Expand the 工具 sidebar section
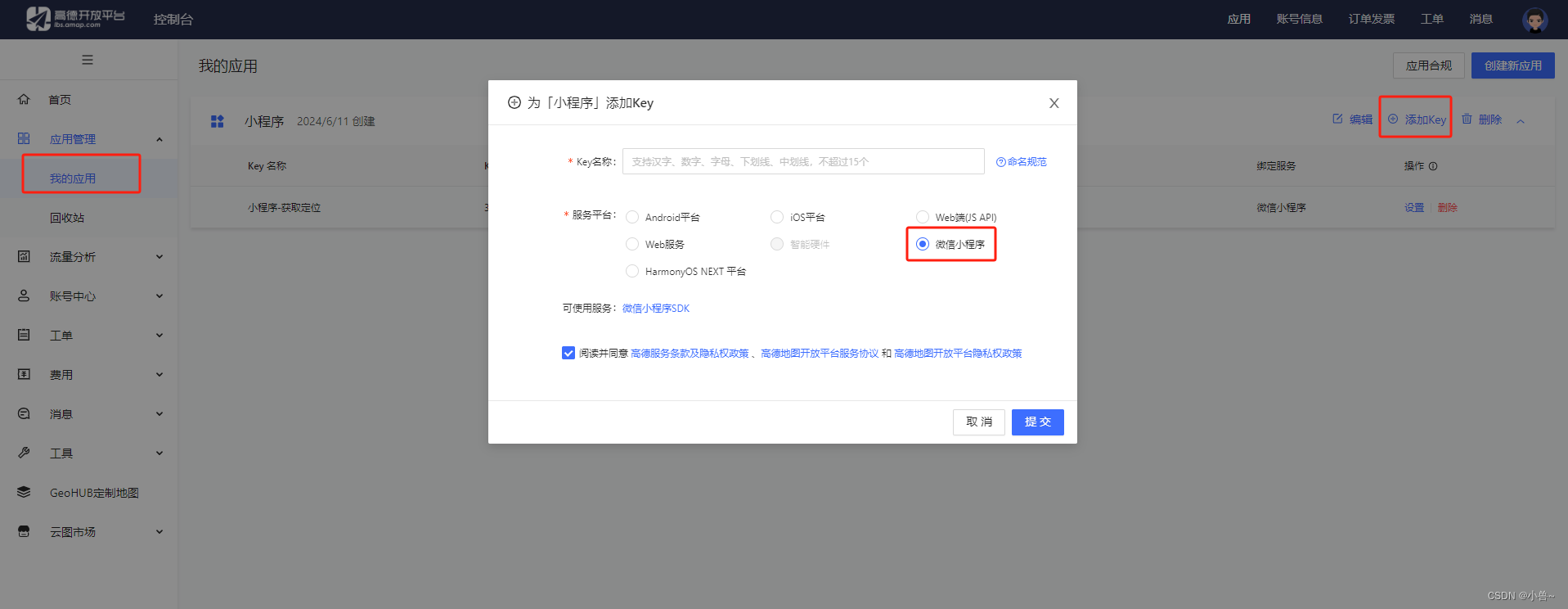Viewport: 1568px width, 609px height. 159,453
